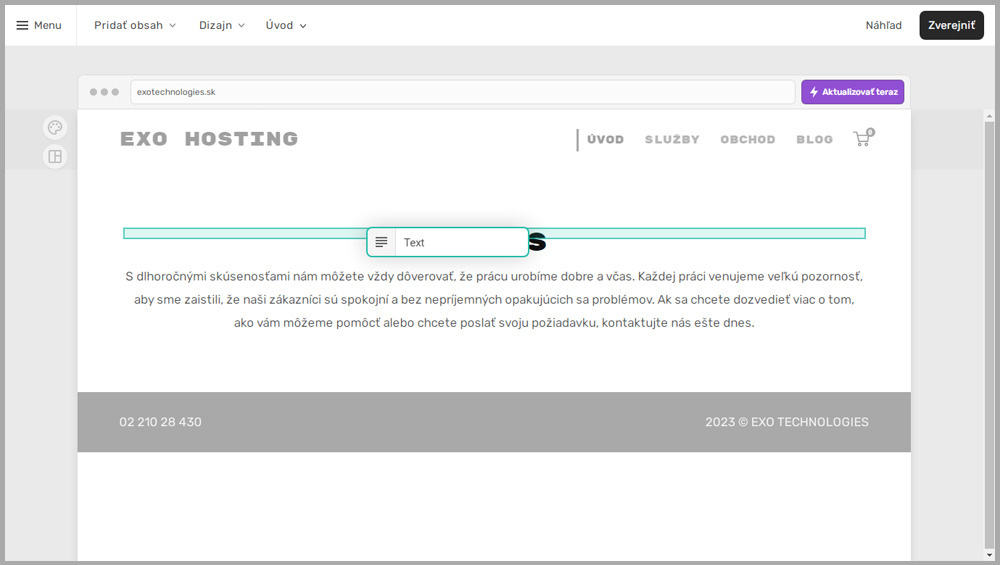The width and height of the screenshot is (1000, 565).
Task: Click the layout columns icon
Action: tap(55, 156)
